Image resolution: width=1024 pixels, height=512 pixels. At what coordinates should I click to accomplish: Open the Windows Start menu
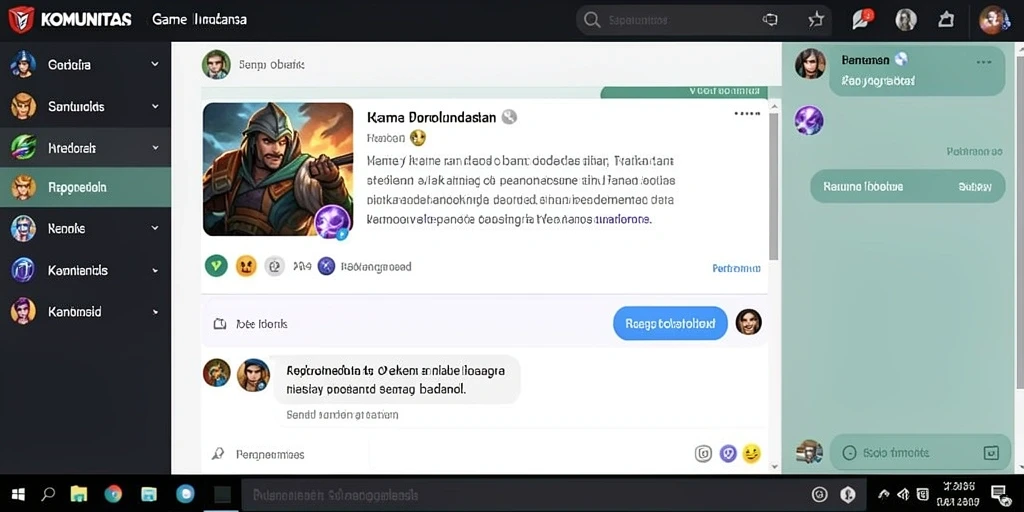click(18, 494)
